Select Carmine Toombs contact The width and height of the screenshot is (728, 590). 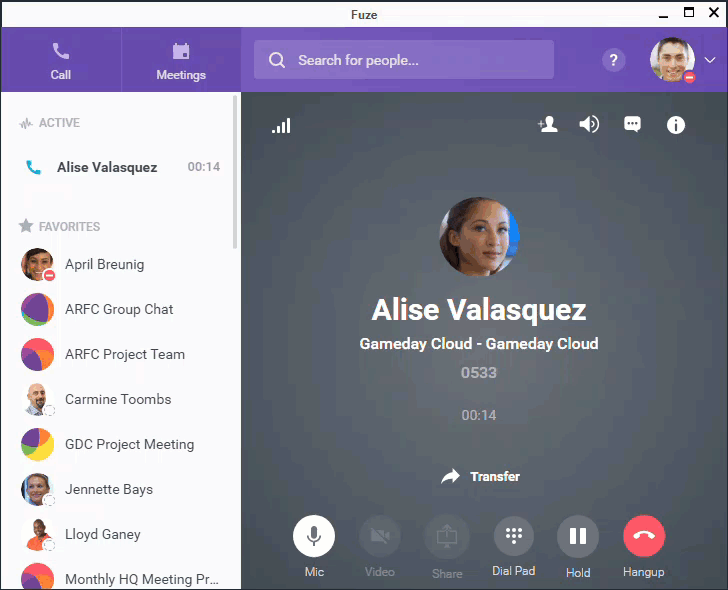click(x=120, y=399)
